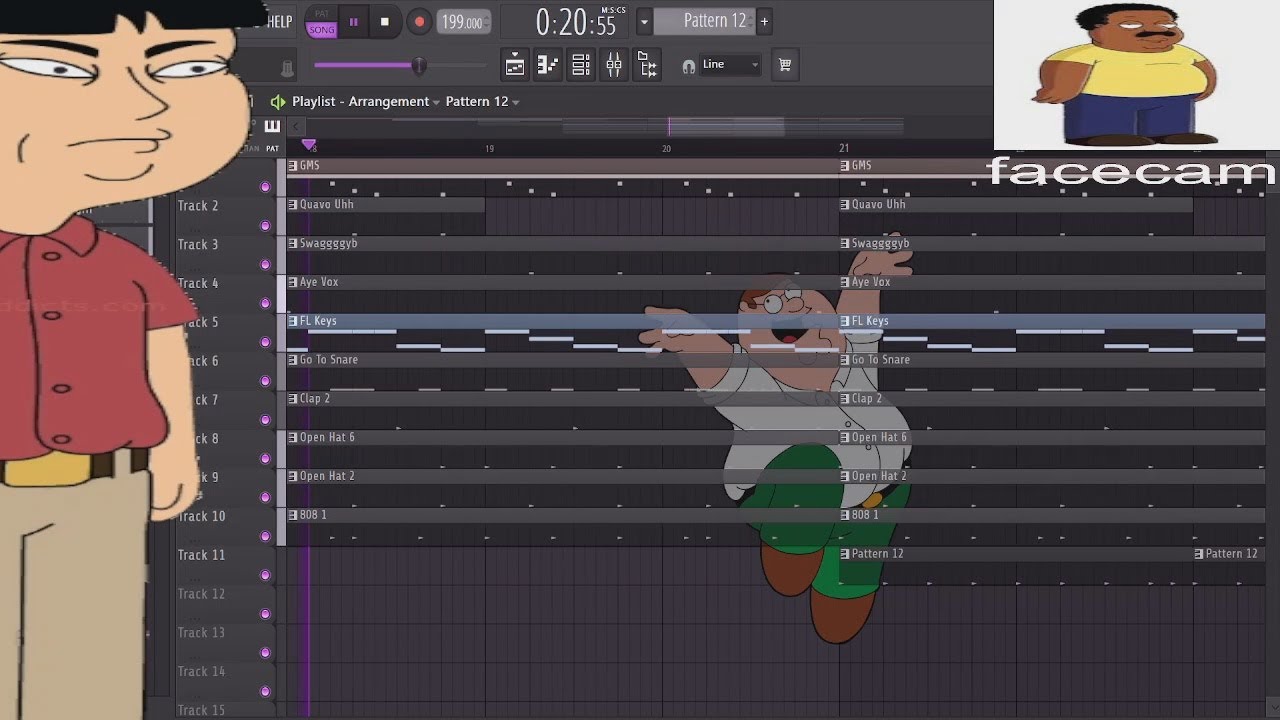Image resolution: width=1280 pixels, height=720 pixels.
Task: Select the Track 12 label
Action: pos(201,594)
